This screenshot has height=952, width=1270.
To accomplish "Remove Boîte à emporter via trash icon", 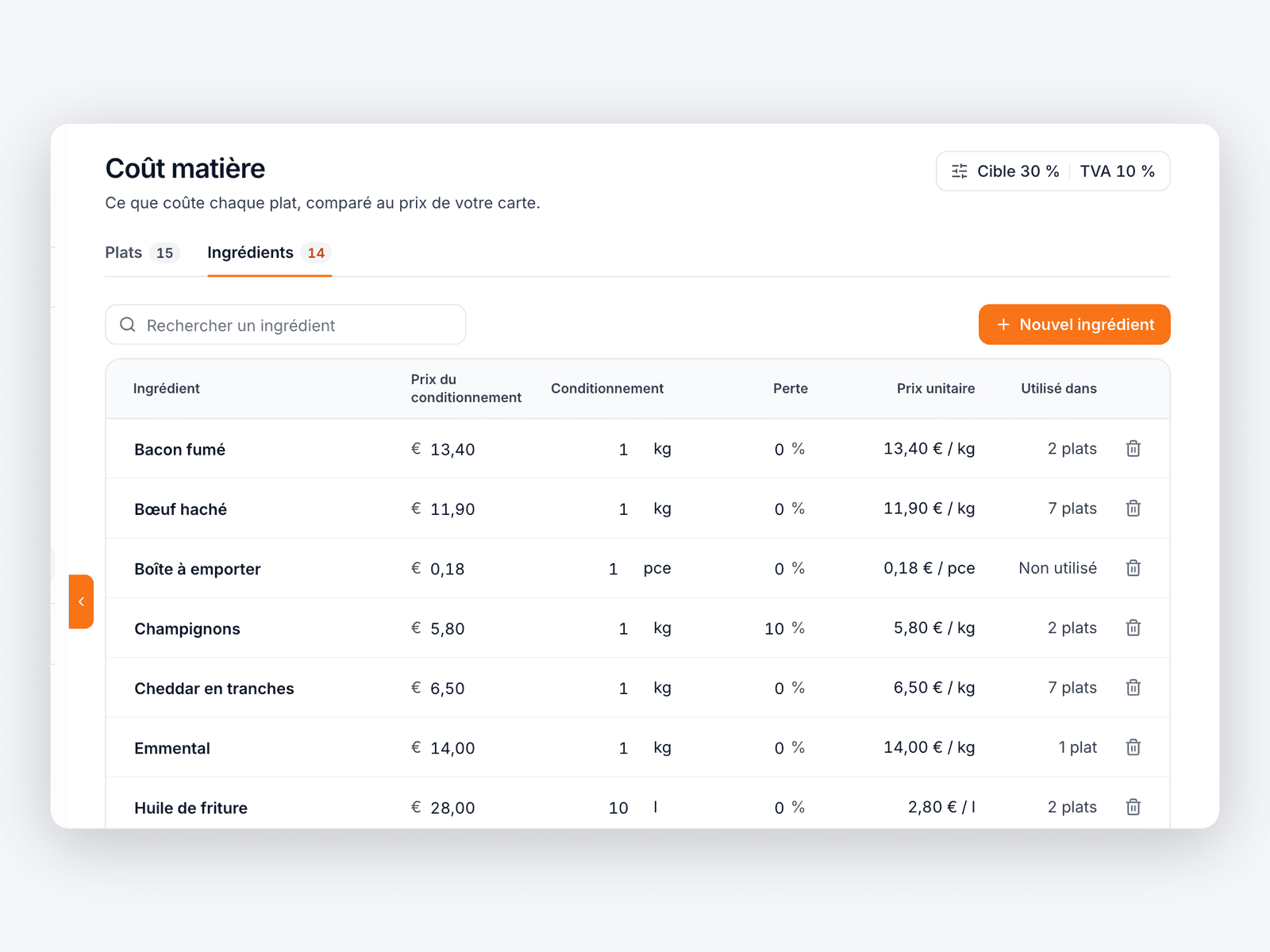I will 1133,568.
